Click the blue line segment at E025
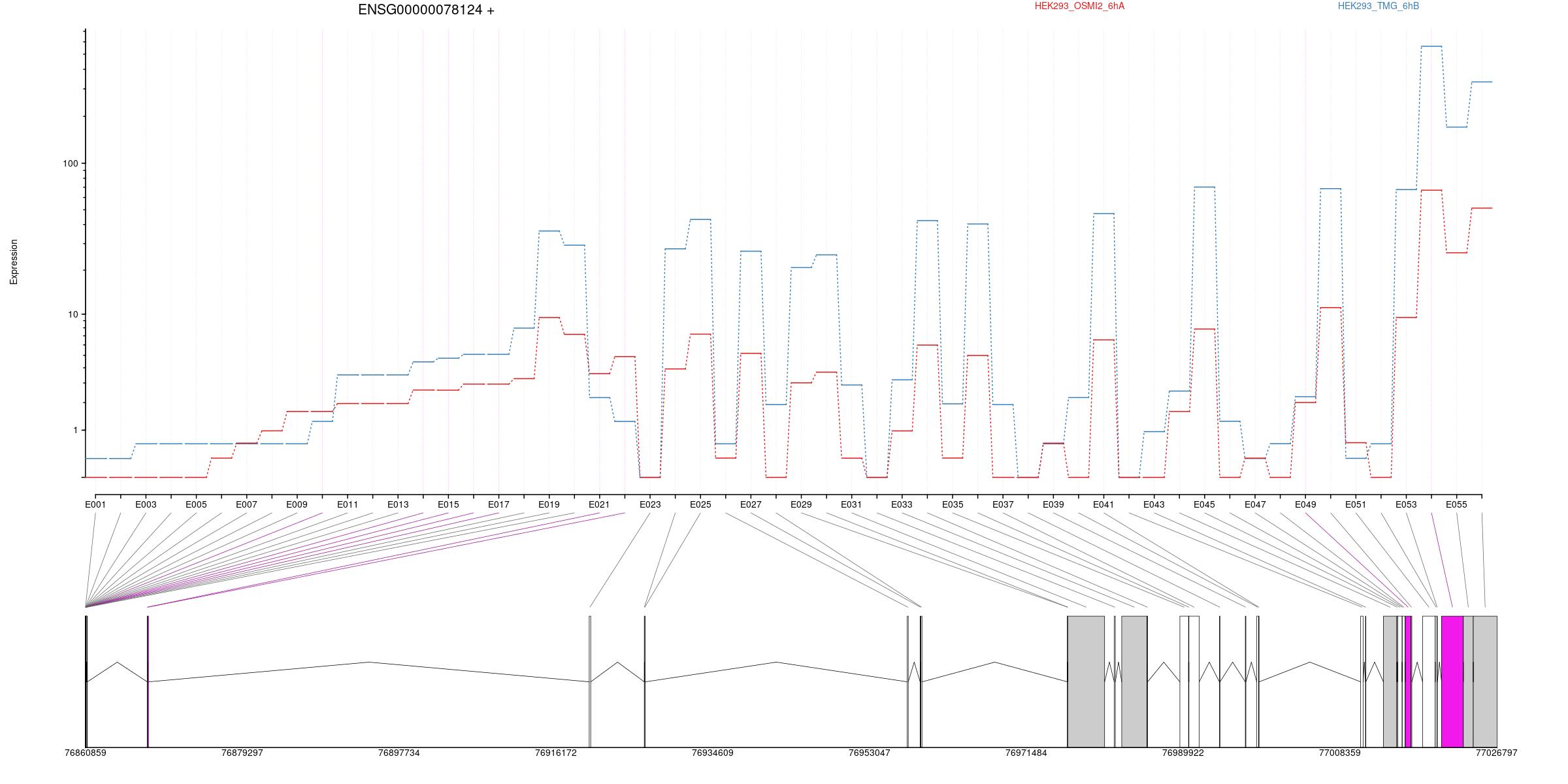The width and height of the screenshot is (1568, 784). [700, 220]
